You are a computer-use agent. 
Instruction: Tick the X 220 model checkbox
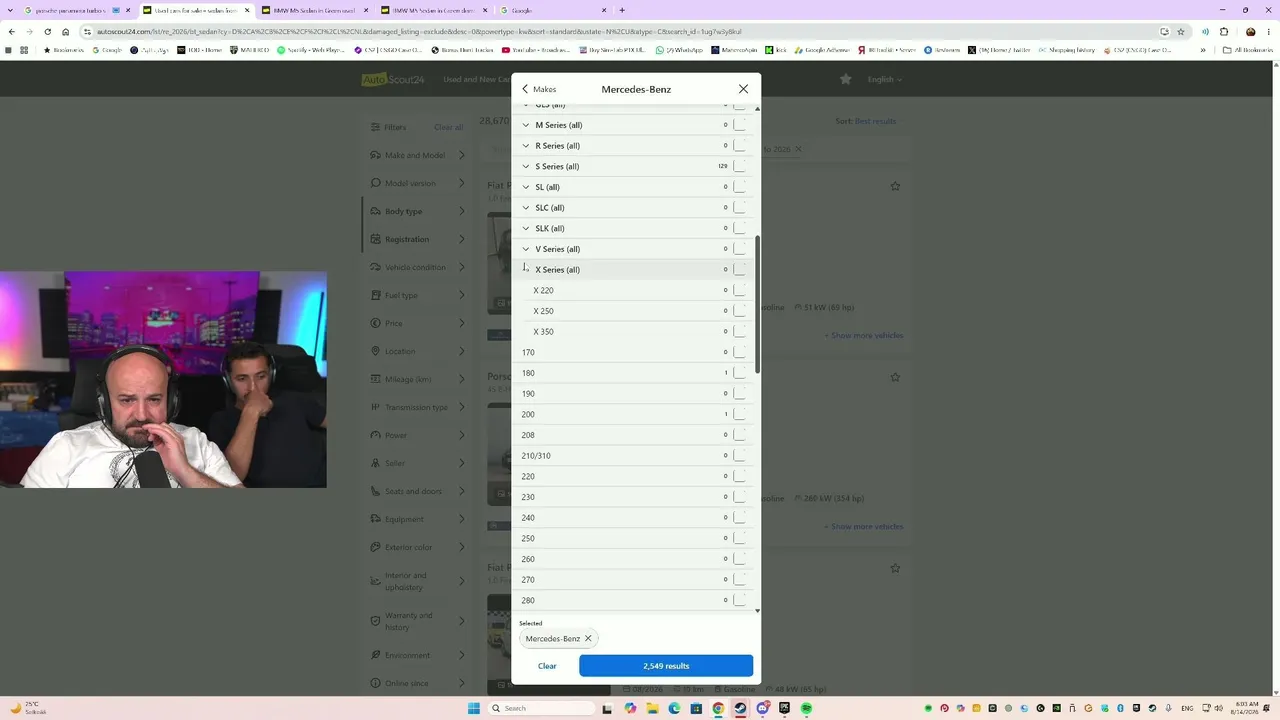(740, 290)
